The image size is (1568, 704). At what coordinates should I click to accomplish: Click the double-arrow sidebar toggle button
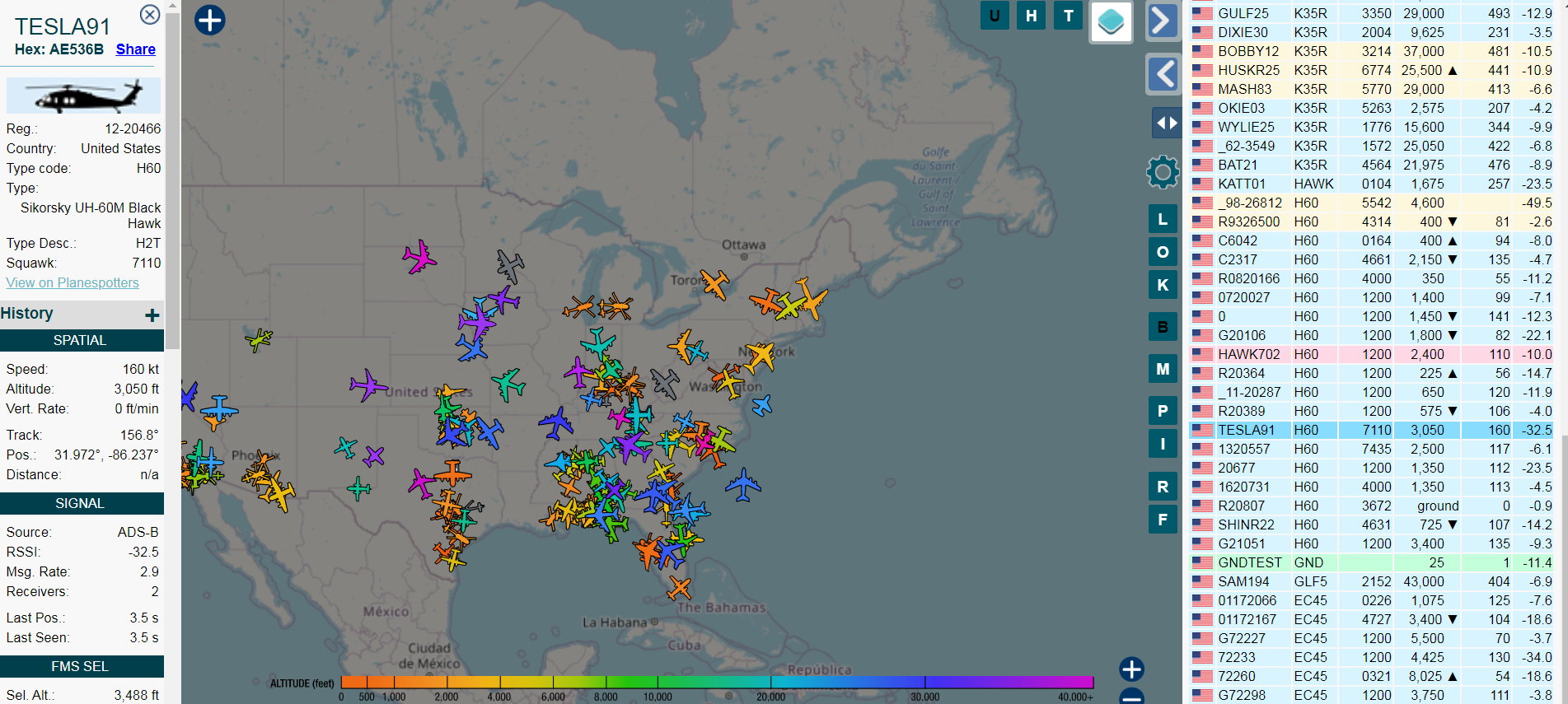click(1166, 124)
